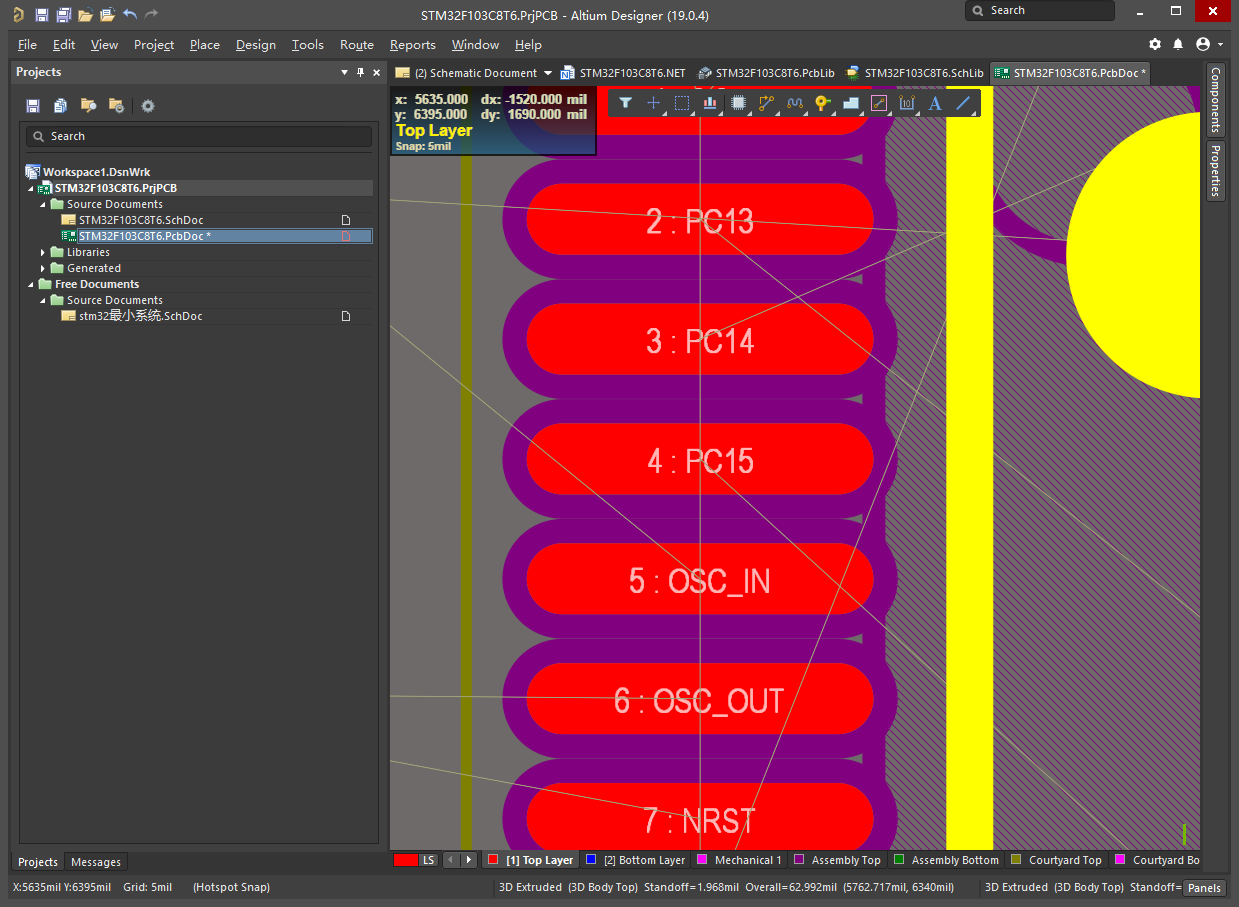Switch to STM32F103C8T6.PcbLib tab

766,73
